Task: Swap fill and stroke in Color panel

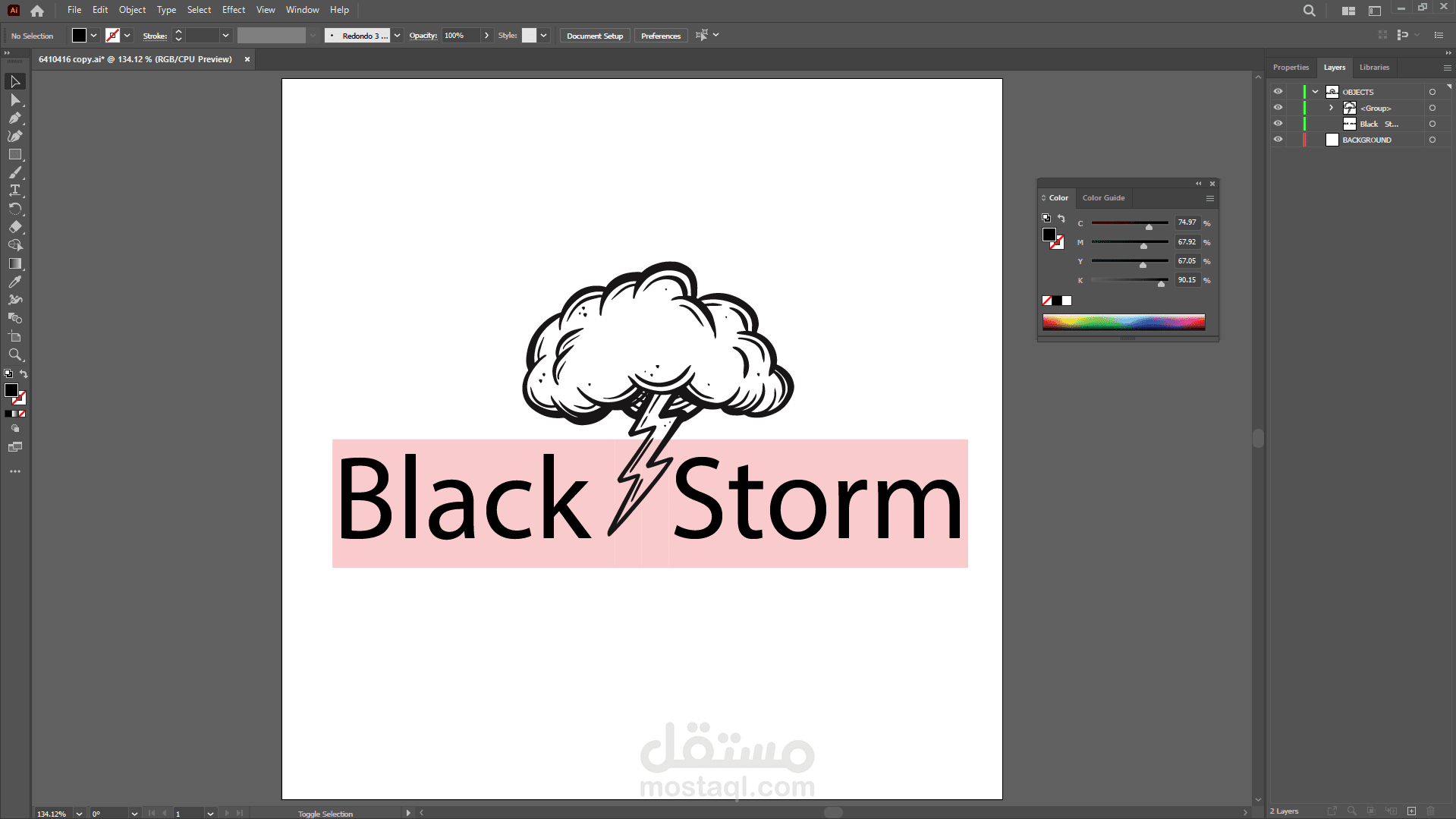Action: [1061, 218]
